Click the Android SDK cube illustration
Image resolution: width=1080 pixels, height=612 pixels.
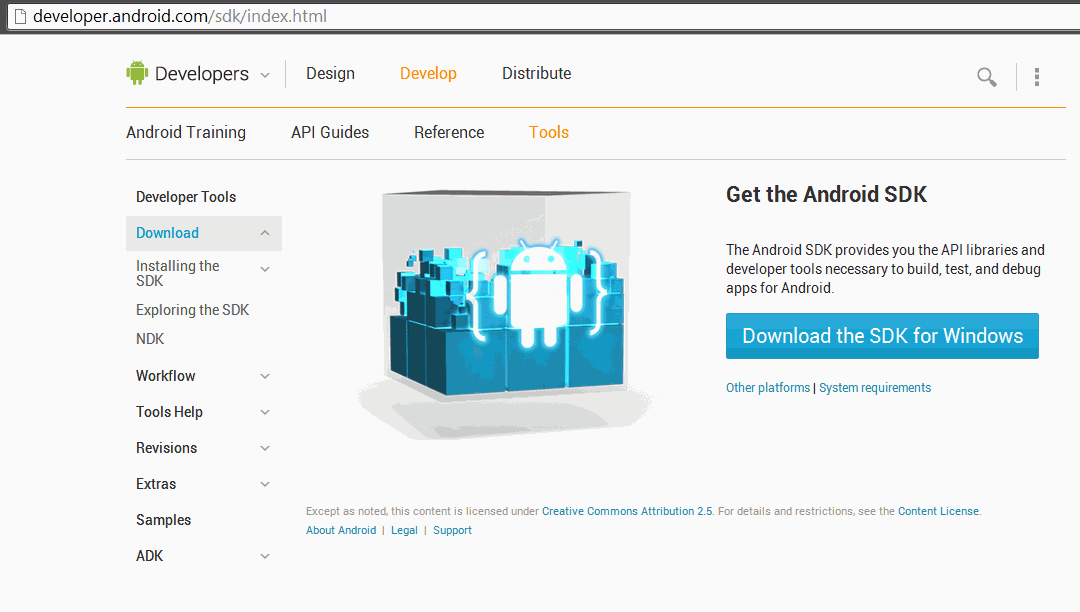pyautogui.click(x=507, y=300)
